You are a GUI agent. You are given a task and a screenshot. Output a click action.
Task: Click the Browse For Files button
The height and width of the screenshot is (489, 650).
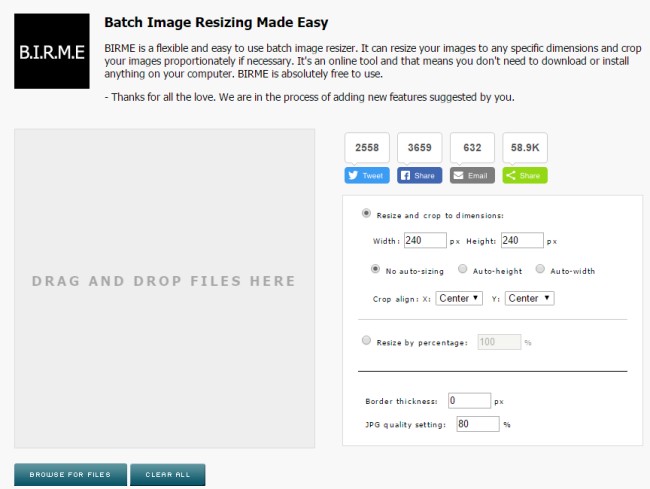point(70,474)
